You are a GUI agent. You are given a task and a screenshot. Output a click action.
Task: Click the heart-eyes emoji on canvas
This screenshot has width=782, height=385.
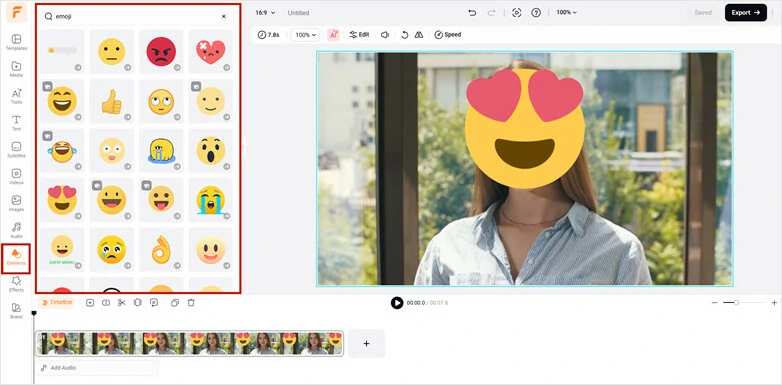(525, 129)
